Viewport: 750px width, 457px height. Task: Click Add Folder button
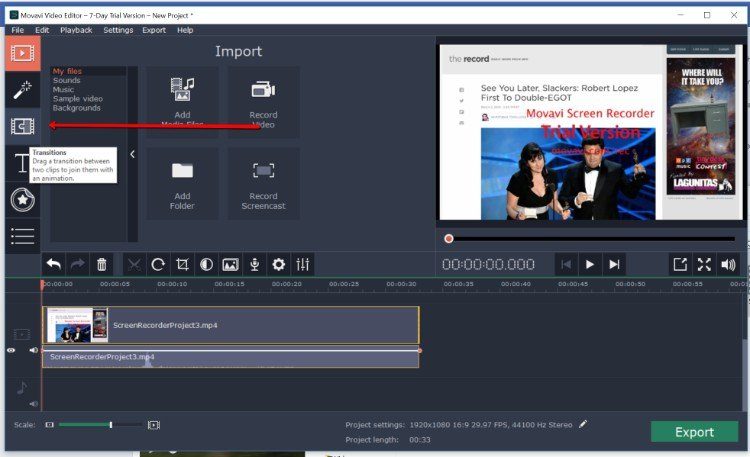182,184
